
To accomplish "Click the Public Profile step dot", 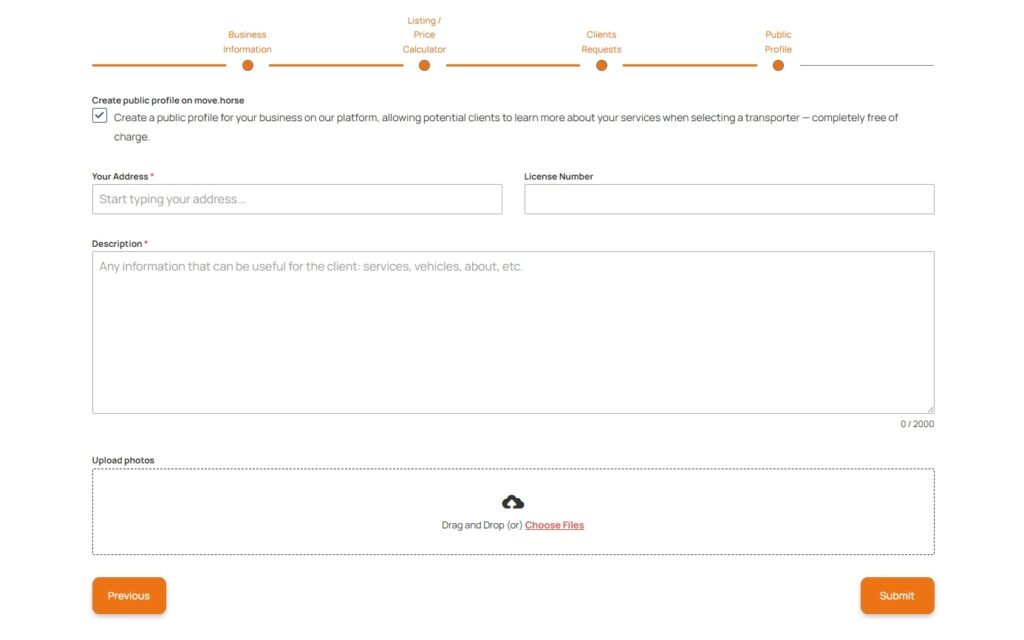I will pos(778,66).
